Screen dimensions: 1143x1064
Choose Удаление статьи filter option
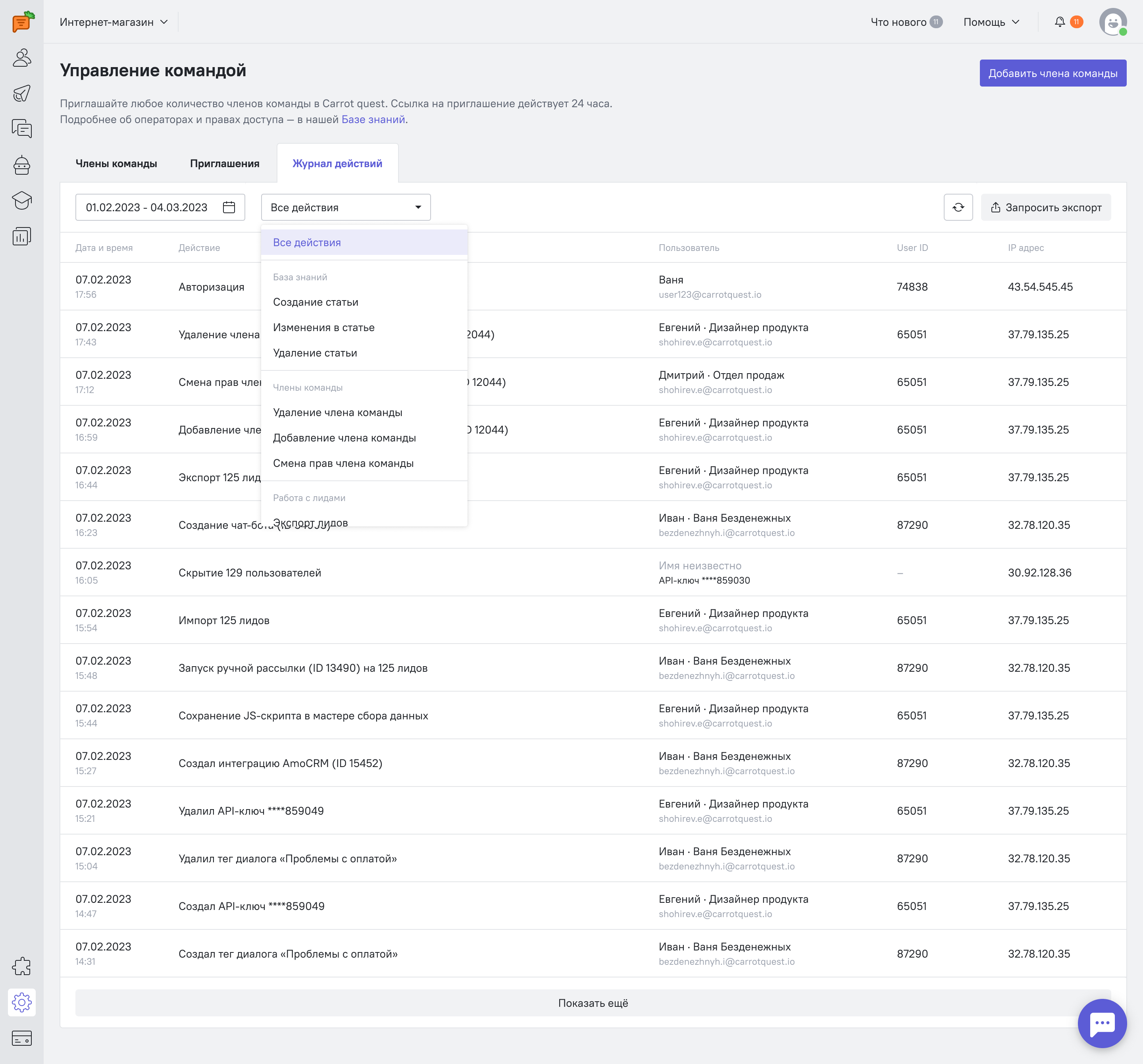pos(364,353)
